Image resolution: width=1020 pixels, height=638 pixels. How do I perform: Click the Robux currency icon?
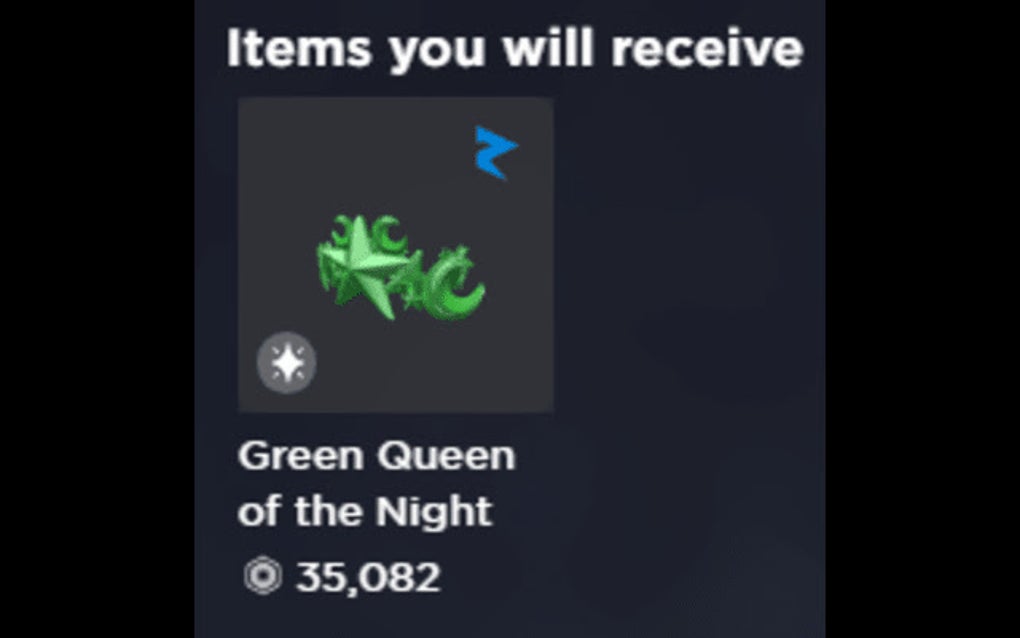pos(263,576)
